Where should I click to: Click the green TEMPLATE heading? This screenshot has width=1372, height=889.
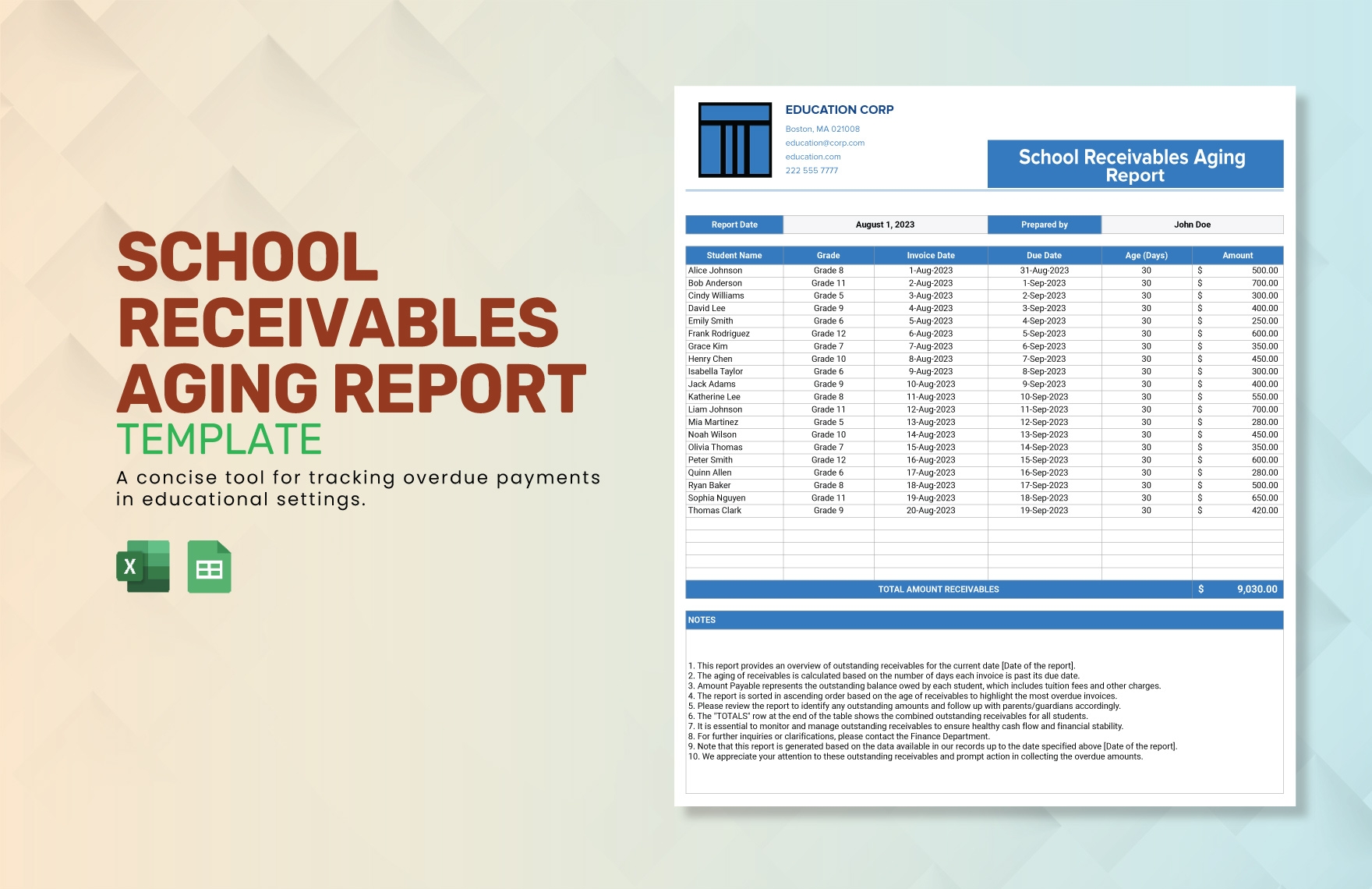tap(219, 440)
